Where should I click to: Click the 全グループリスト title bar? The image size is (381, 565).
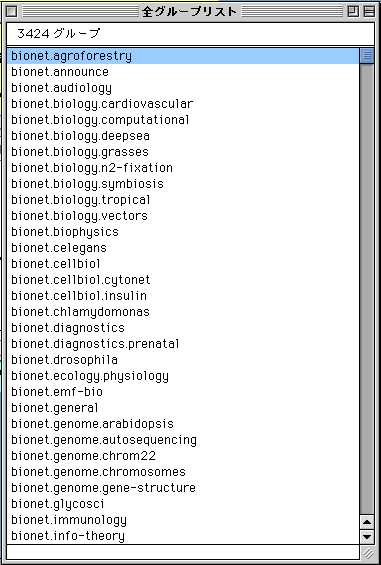190,12
